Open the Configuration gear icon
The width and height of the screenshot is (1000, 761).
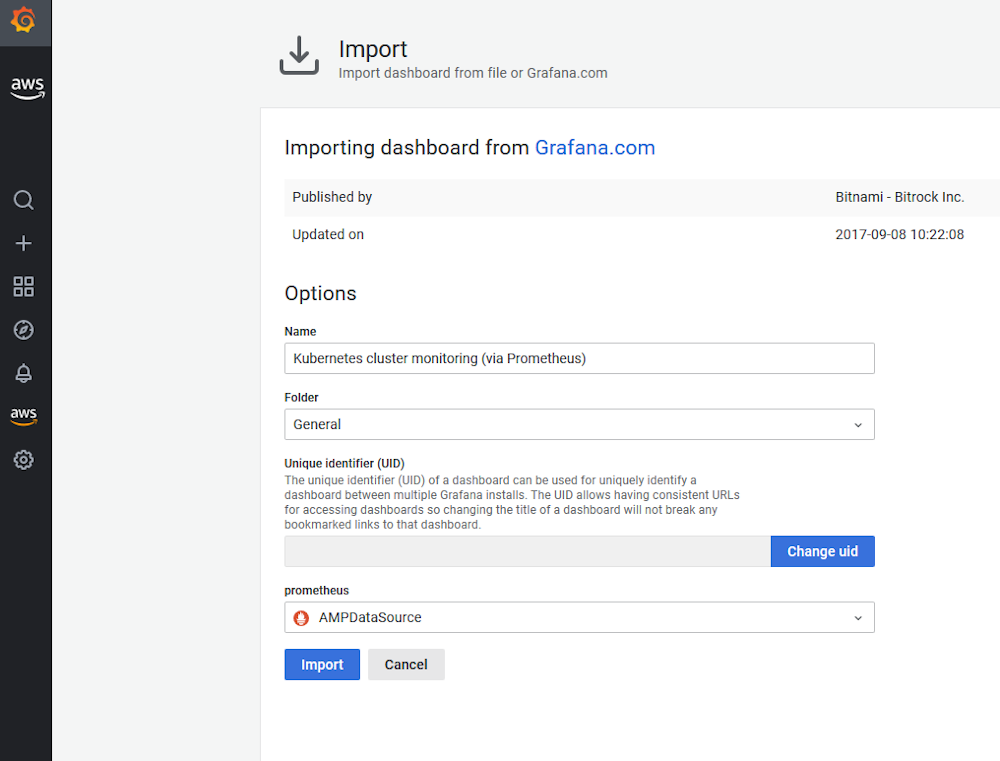pyautogui.click(x=24, y=460)
